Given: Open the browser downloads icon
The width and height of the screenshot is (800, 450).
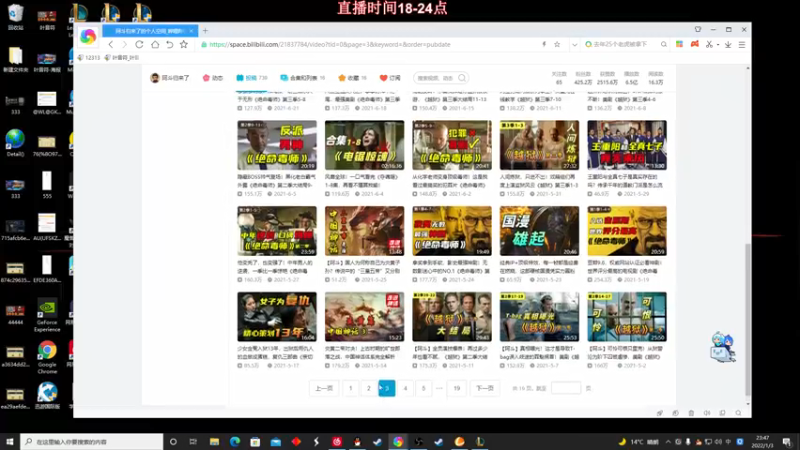Looking at the screenshot, I should tap(728, 45).
